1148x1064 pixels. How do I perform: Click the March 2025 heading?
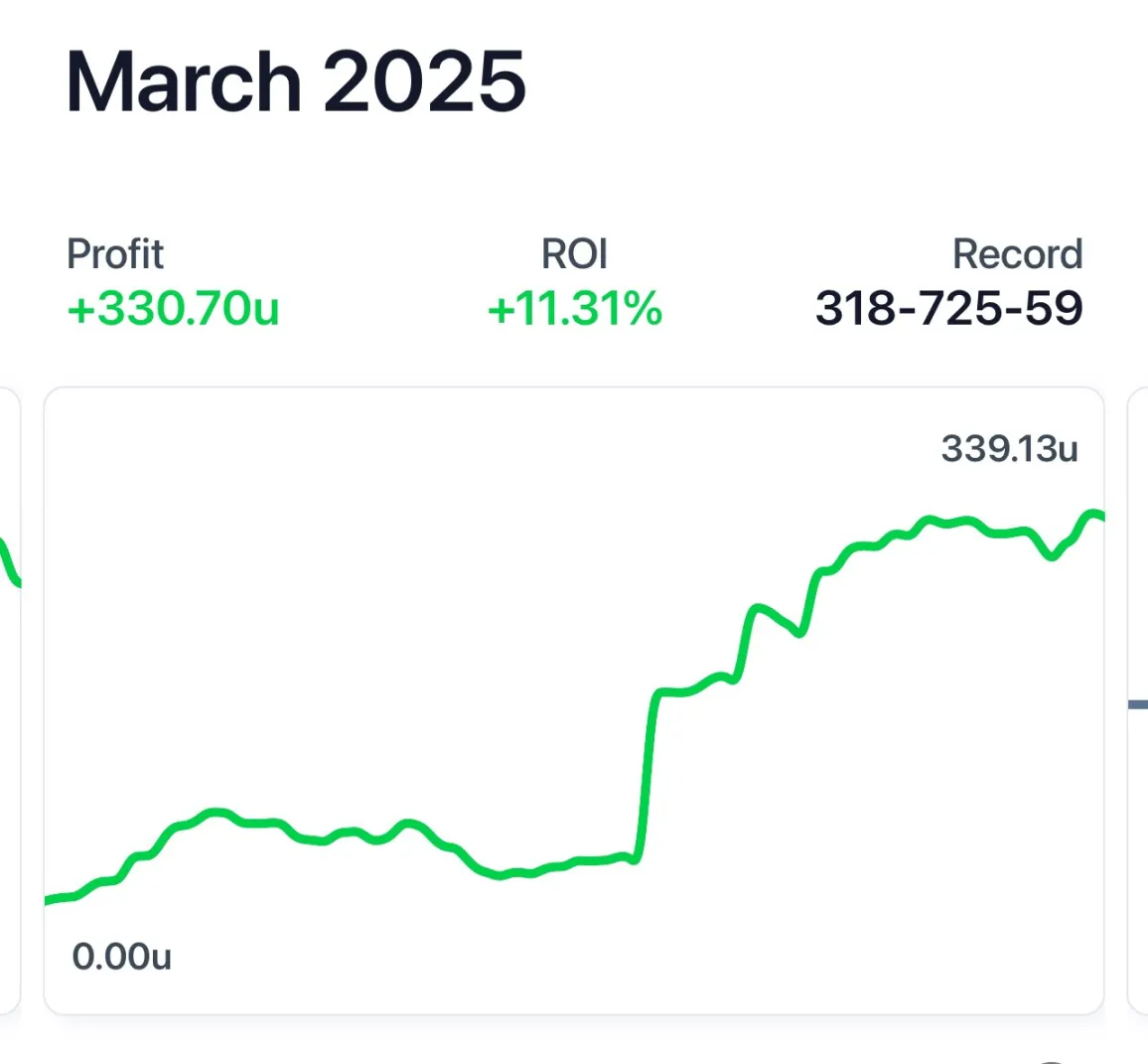[x=295, y=81]
